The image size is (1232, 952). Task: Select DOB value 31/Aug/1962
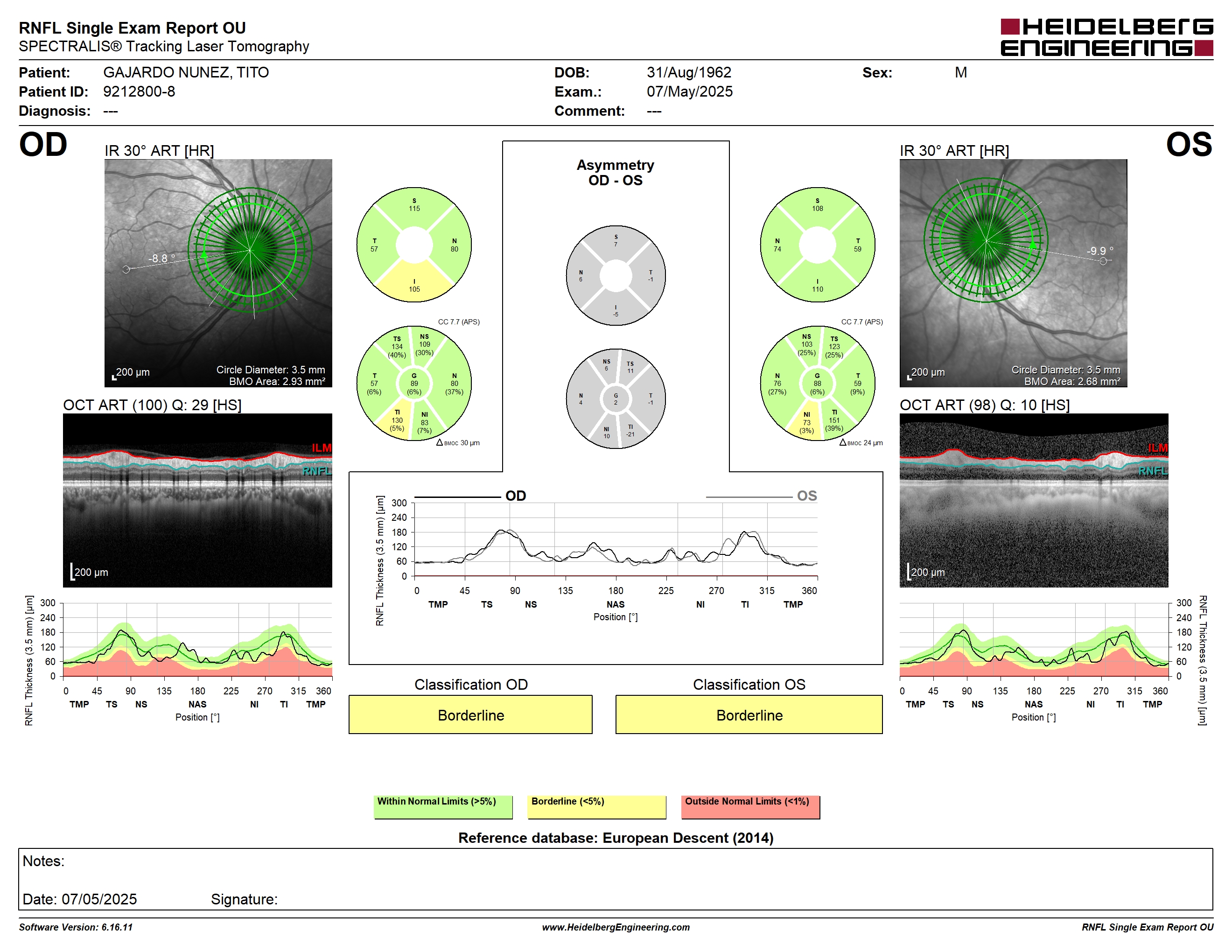point(689,72)
